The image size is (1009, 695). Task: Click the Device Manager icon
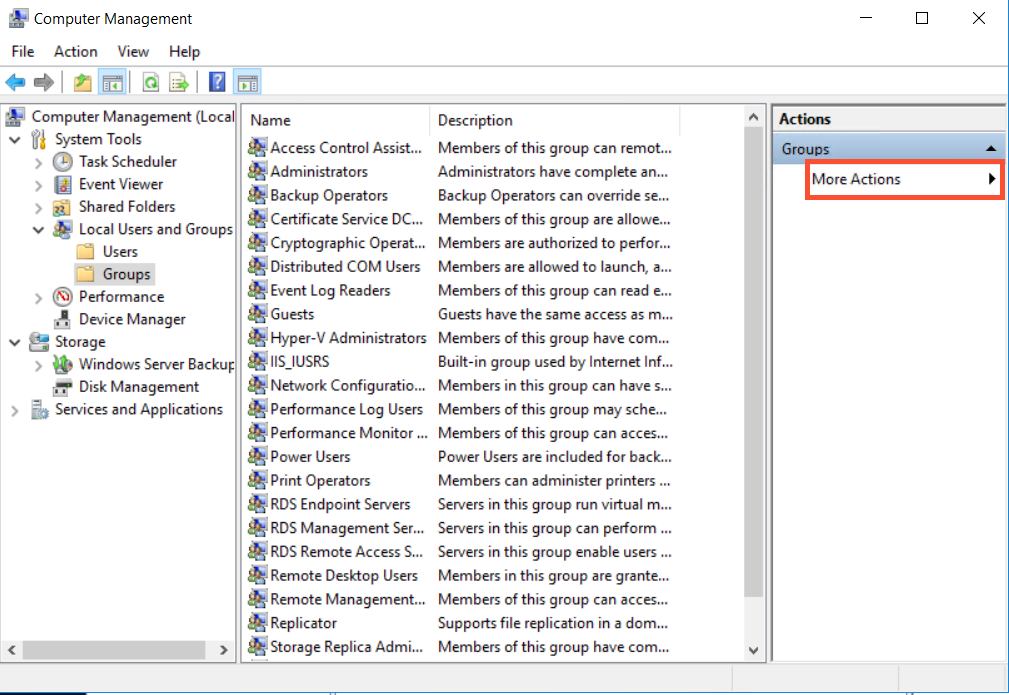click(62, 319)
